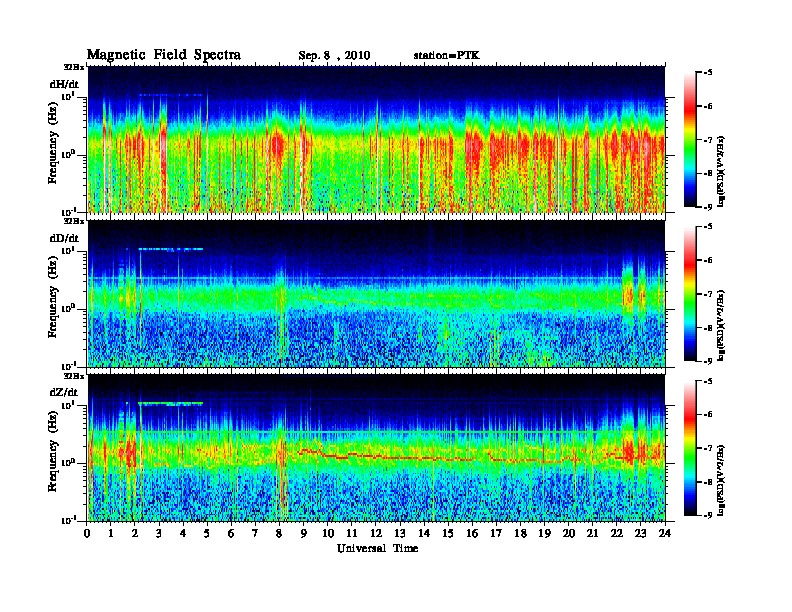Viewport: 792px width, 612px height.
Task: Select the dH/dt panel label
Action: coord(64,84)
